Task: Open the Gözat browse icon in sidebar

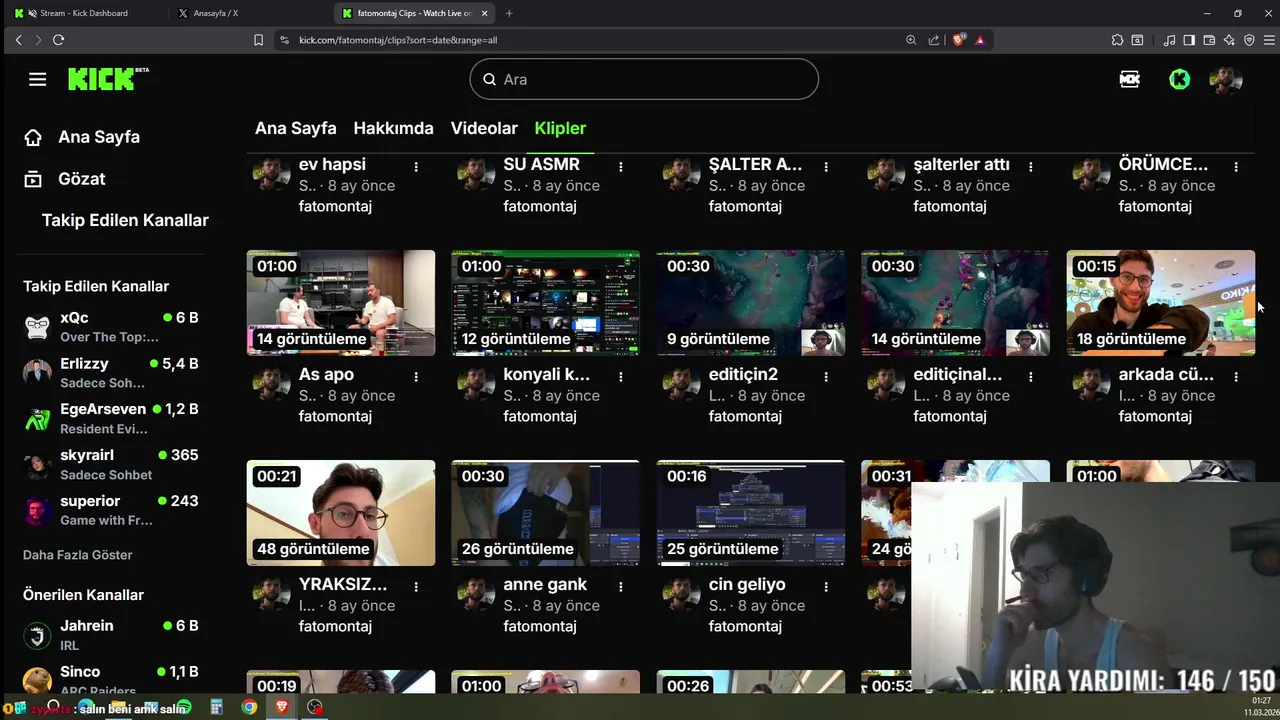Action: point(33,179)
